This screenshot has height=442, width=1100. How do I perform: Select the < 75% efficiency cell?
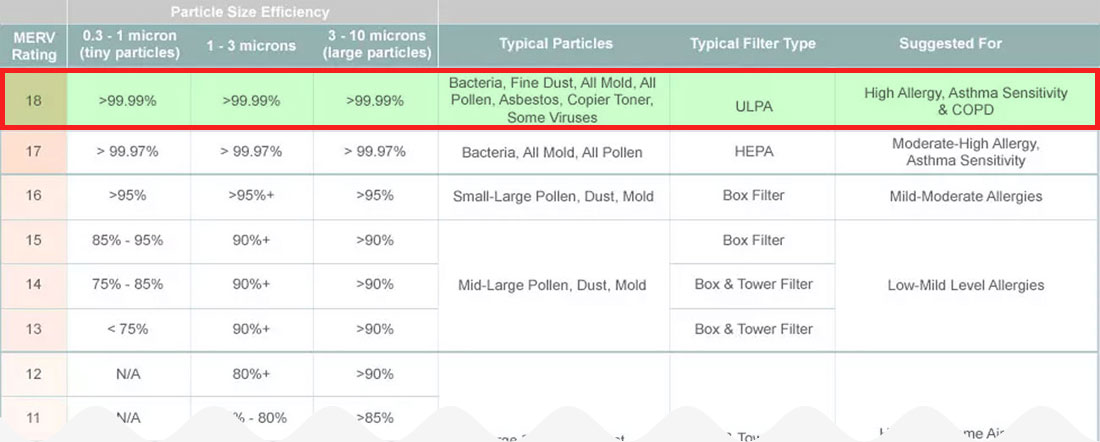128,329
